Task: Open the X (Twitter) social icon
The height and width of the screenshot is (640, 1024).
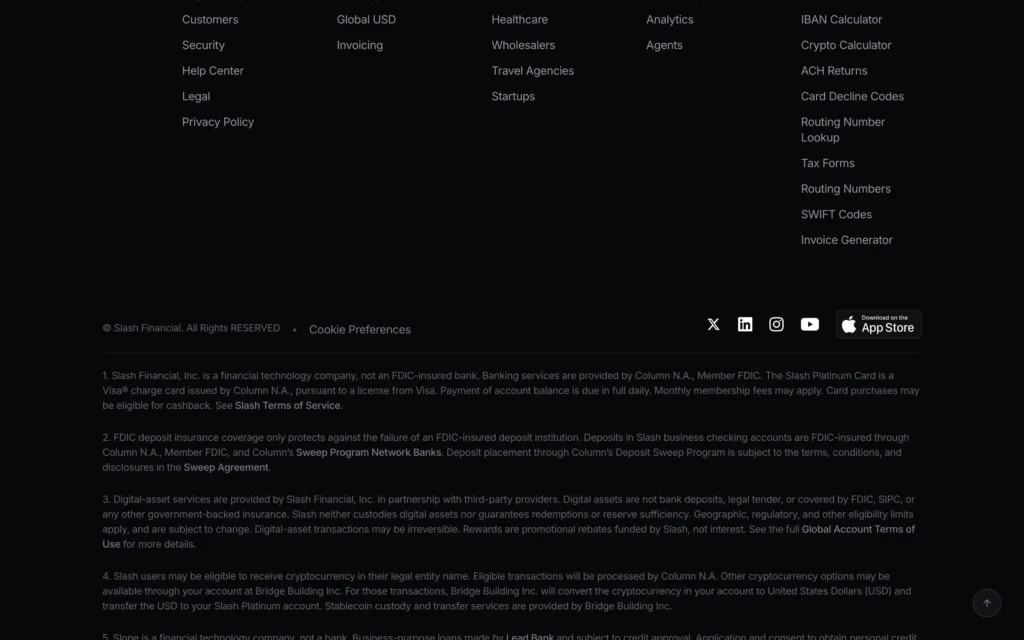Action: [713, 325]
